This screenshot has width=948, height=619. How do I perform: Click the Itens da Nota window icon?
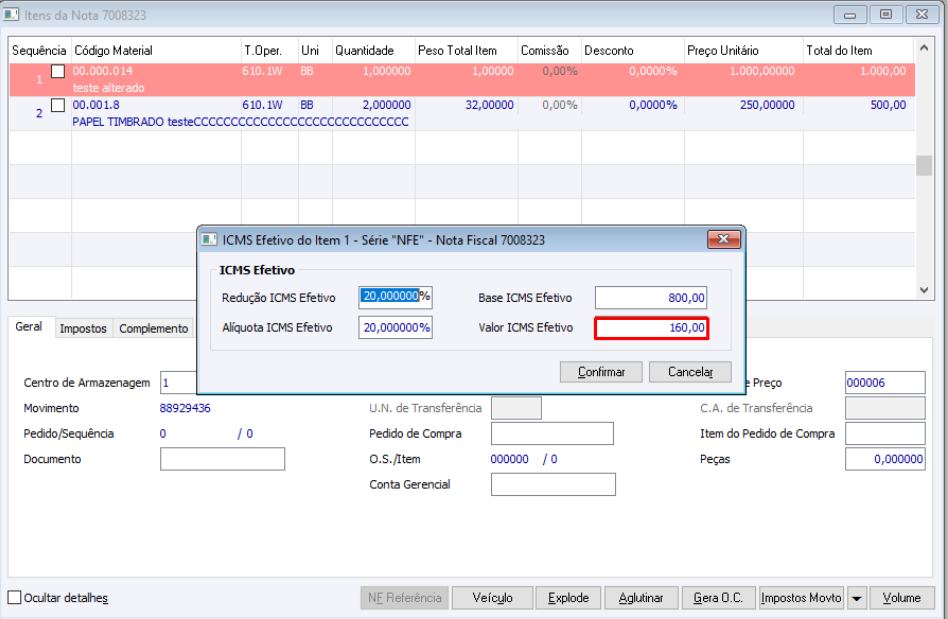click(x=11, y=15)
